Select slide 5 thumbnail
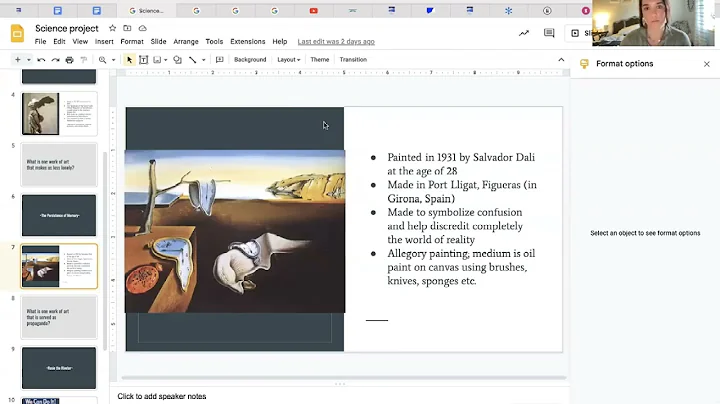 (x=59, y=165)
